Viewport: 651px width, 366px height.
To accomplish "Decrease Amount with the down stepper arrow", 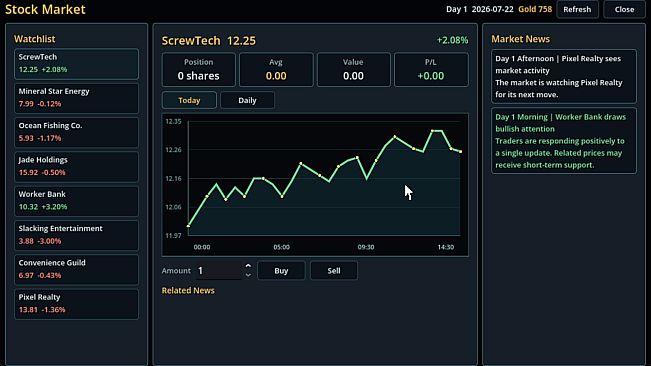I will [248, 275].
